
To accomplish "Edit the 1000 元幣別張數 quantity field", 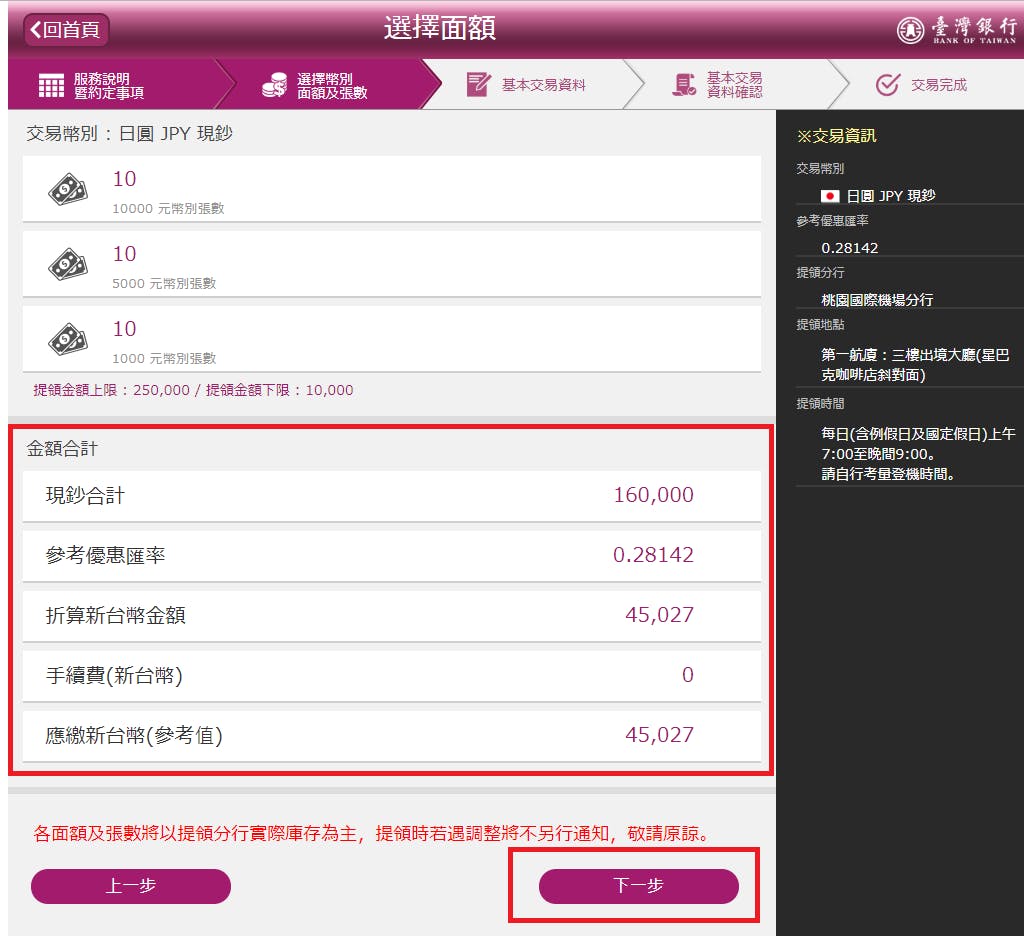I will (392, 338).
